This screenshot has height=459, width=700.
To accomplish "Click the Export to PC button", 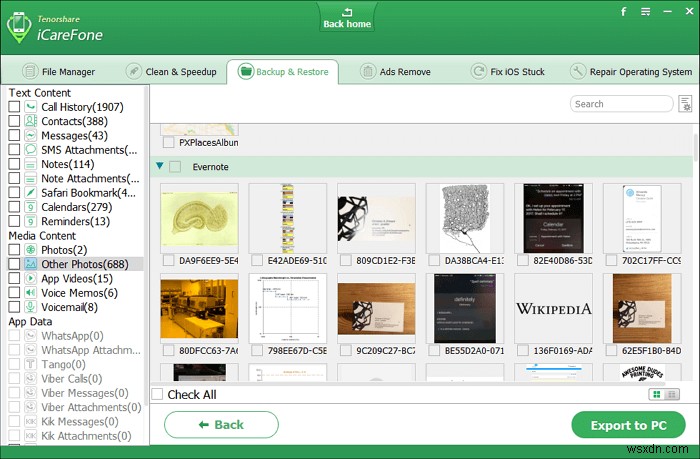I will coord(628,425).
